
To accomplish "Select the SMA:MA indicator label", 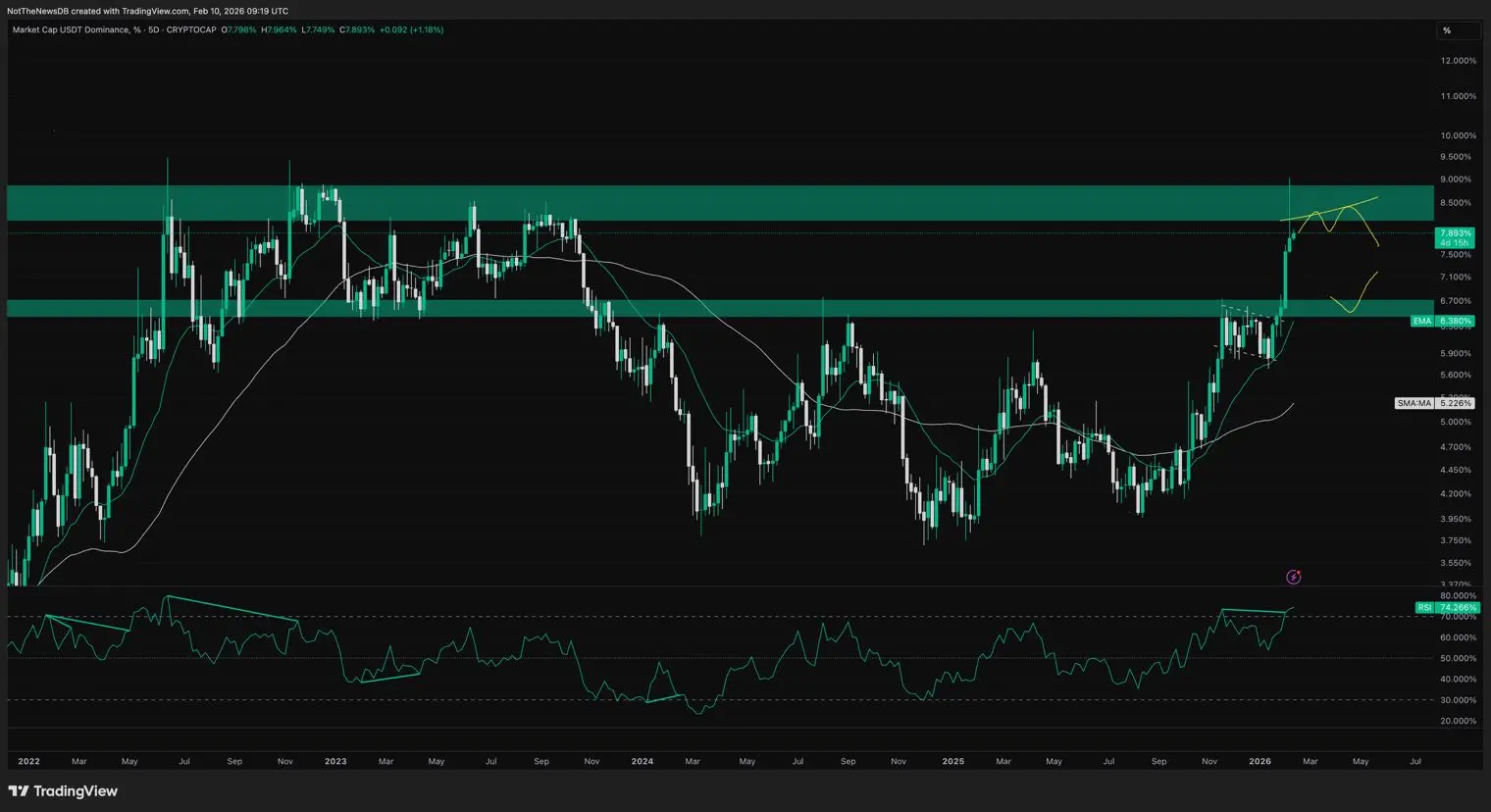I will [x=1414, y=403].
